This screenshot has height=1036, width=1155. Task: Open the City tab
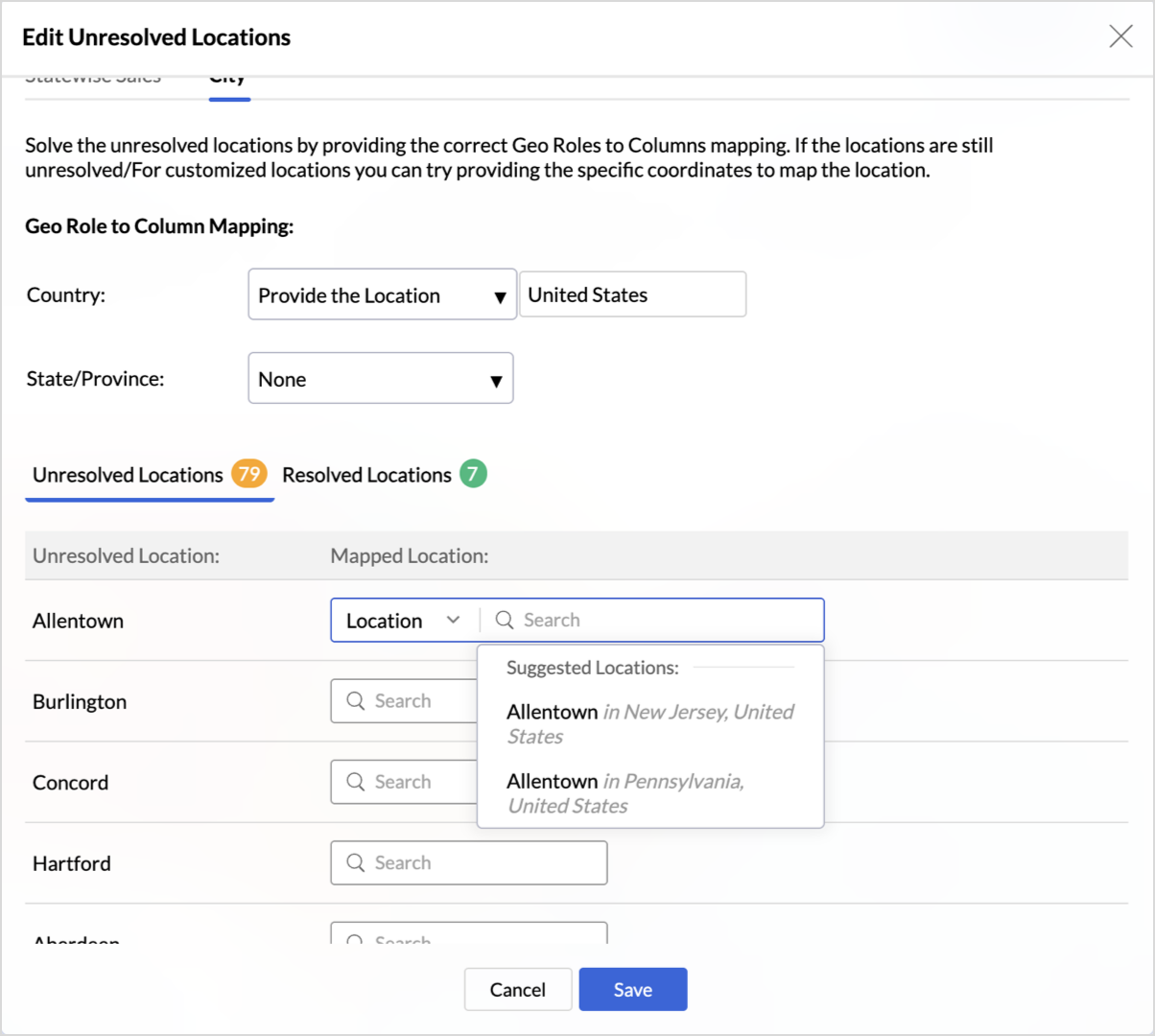[228, 80]
